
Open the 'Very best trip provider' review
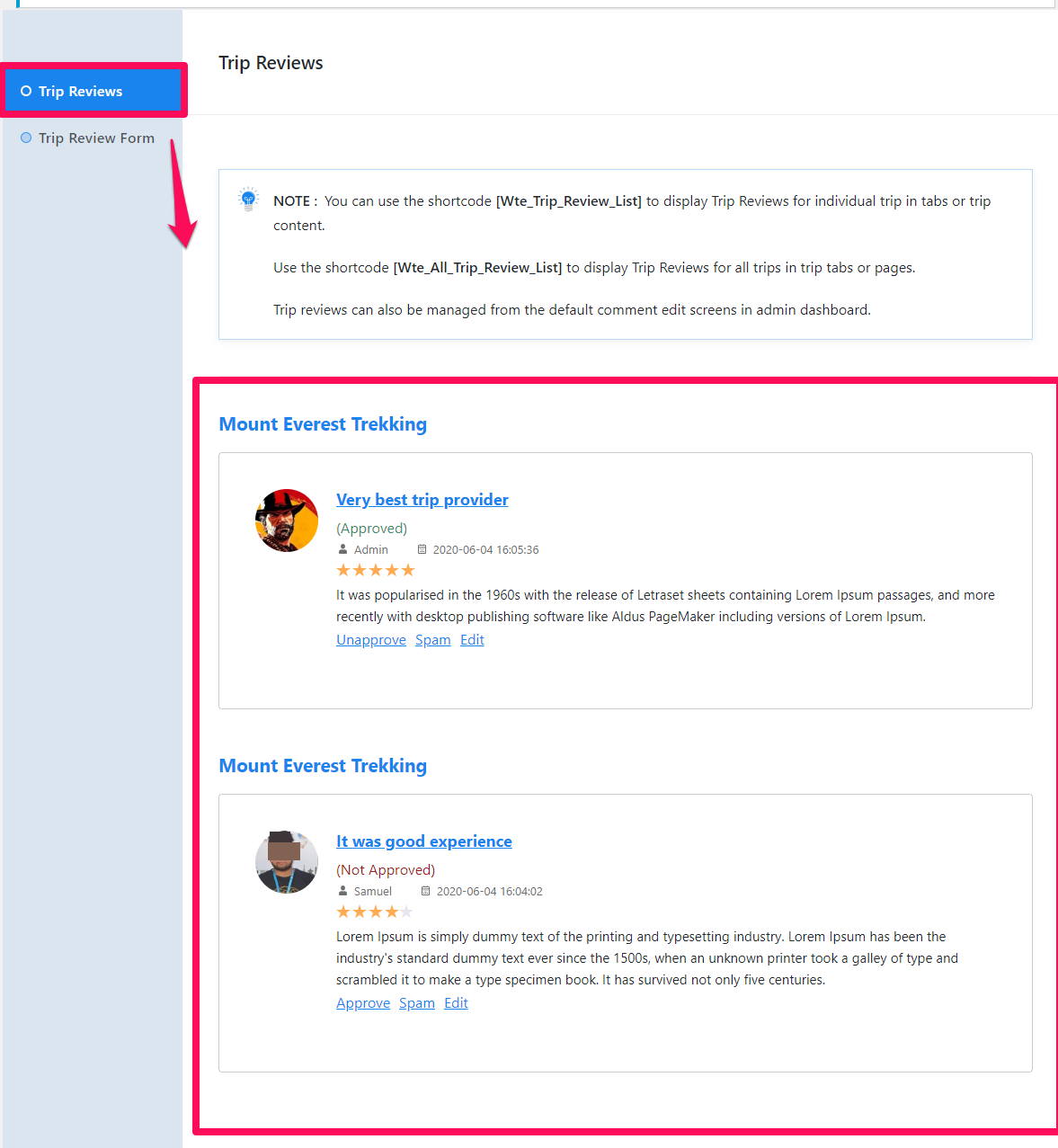(x=422, y=500)
